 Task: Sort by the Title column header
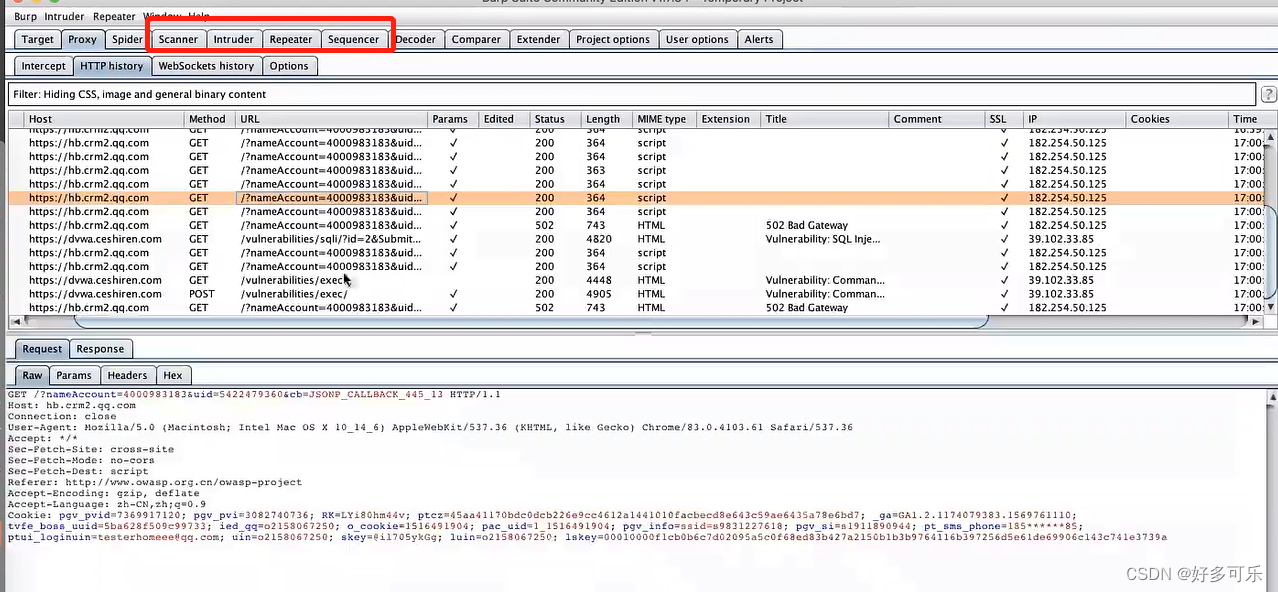coord(825,119)
